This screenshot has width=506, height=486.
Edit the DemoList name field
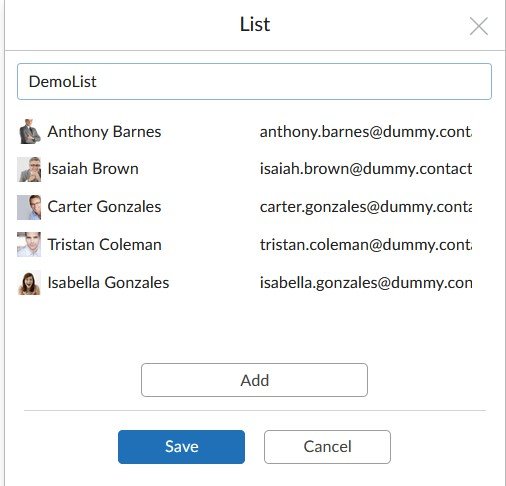click(254, 82)
